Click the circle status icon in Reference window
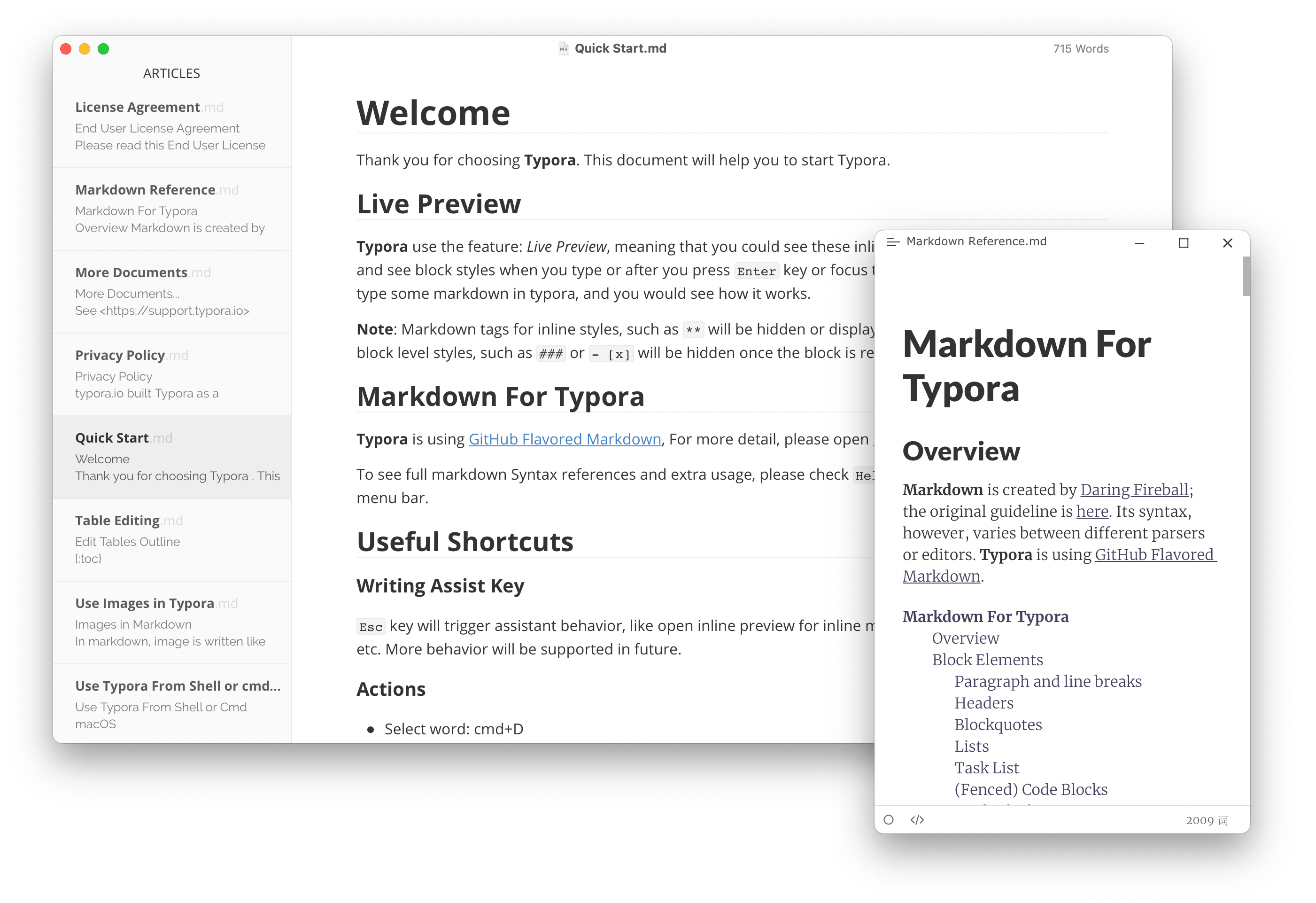 click(888, 819)
